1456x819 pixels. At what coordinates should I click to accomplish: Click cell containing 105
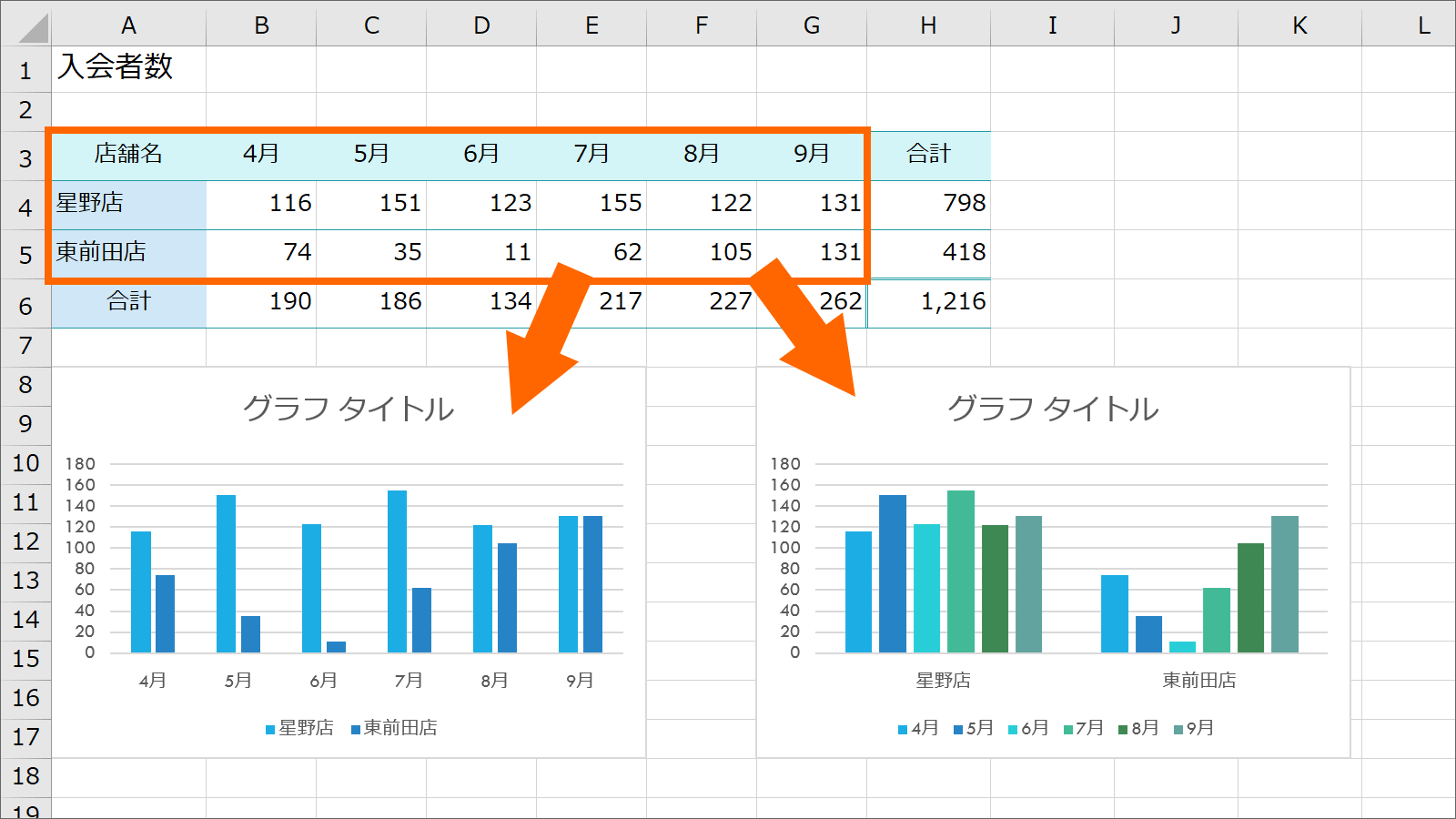click(x=702, y=253)
